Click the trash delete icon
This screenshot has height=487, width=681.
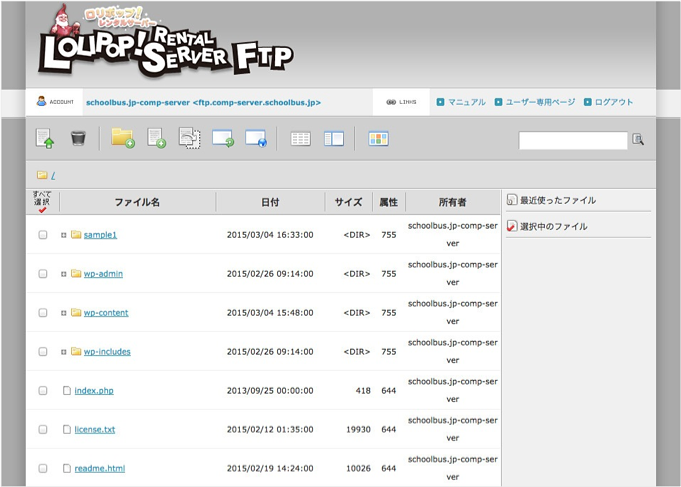78,139
